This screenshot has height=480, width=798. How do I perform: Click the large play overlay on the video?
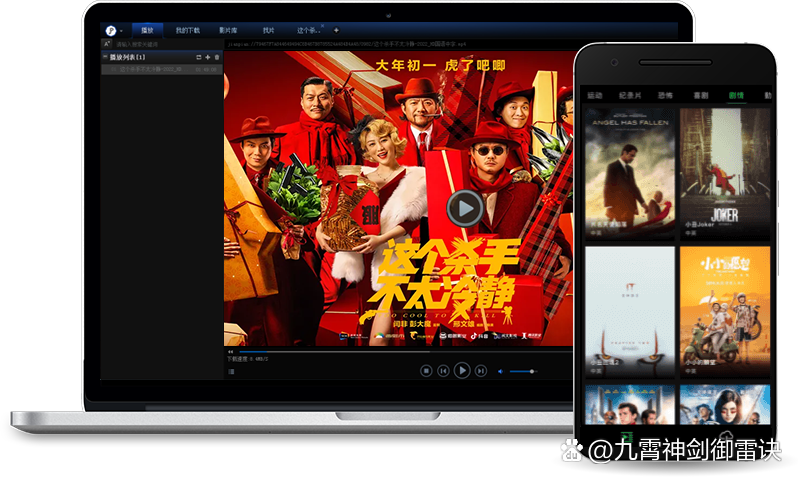464,208
